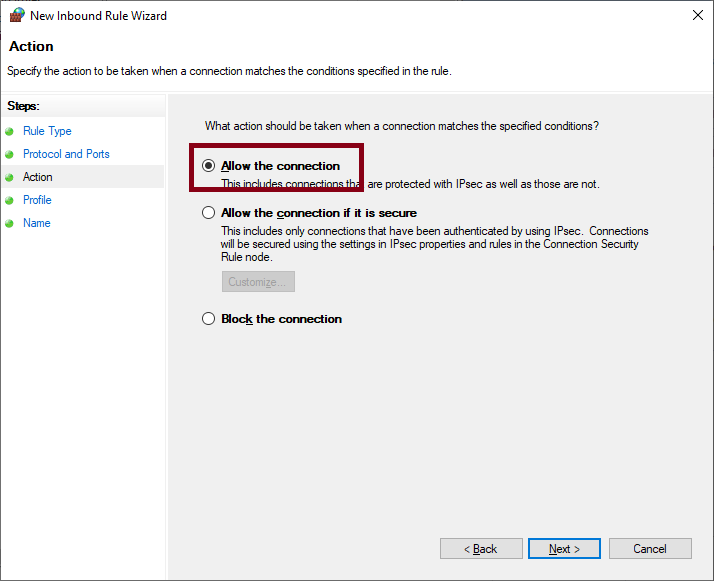Click the Action page heading
The width and height of the screenshot is (714, 581).
coord(31,46)
